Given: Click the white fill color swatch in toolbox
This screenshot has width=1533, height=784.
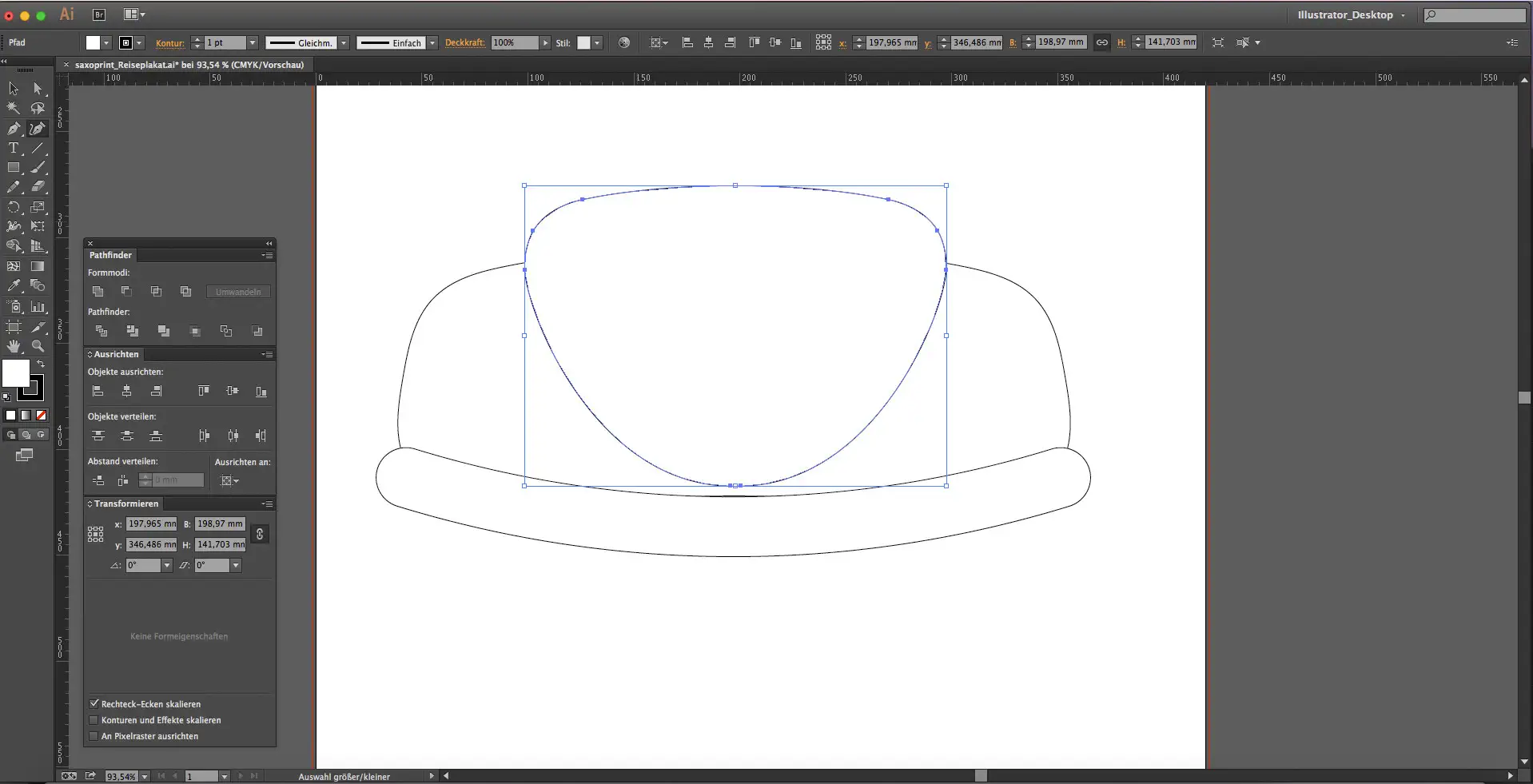Looking at the screenshot, I should click(x=14, y=372).
